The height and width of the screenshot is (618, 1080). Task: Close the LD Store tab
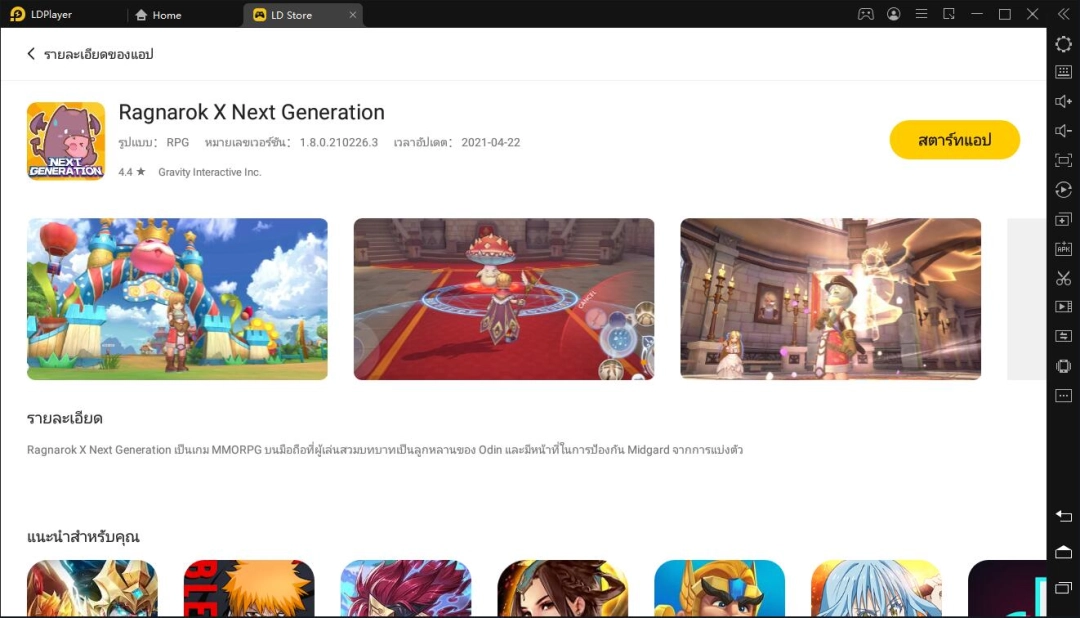pos(353,14)
